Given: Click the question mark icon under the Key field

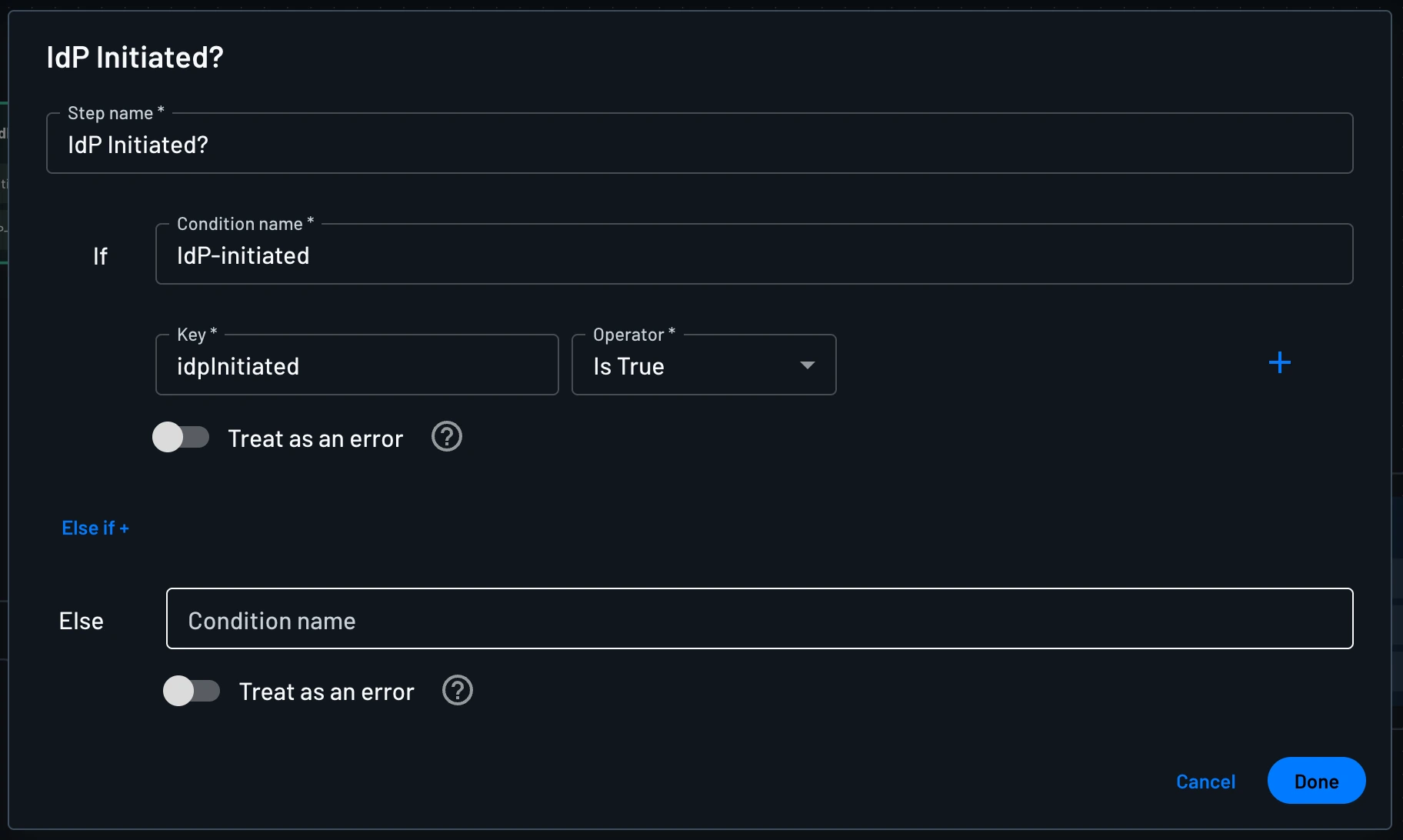Looking at the screenshot, I should [x=446, y=437].
